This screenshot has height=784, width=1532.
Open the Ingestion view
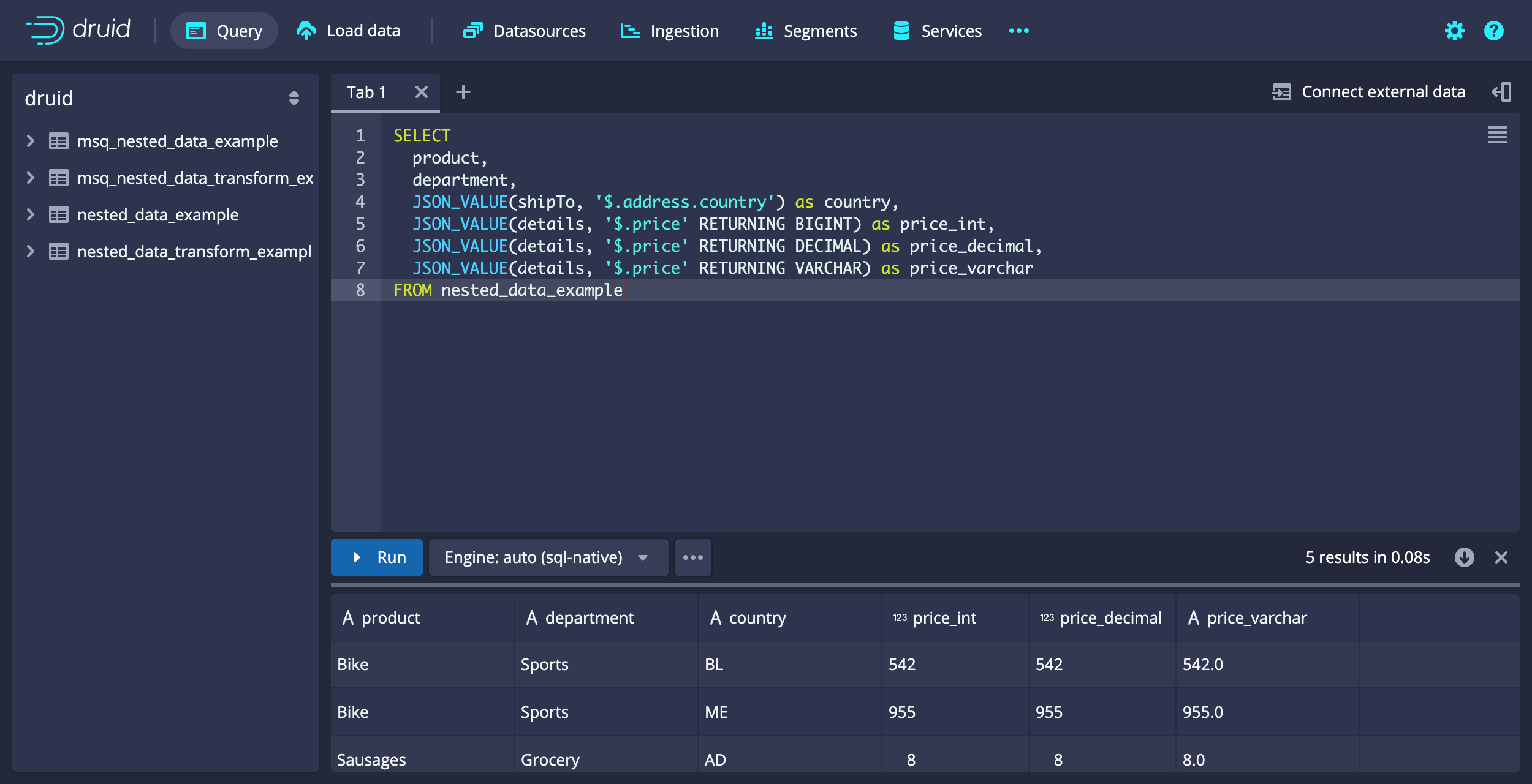(669, 31)
